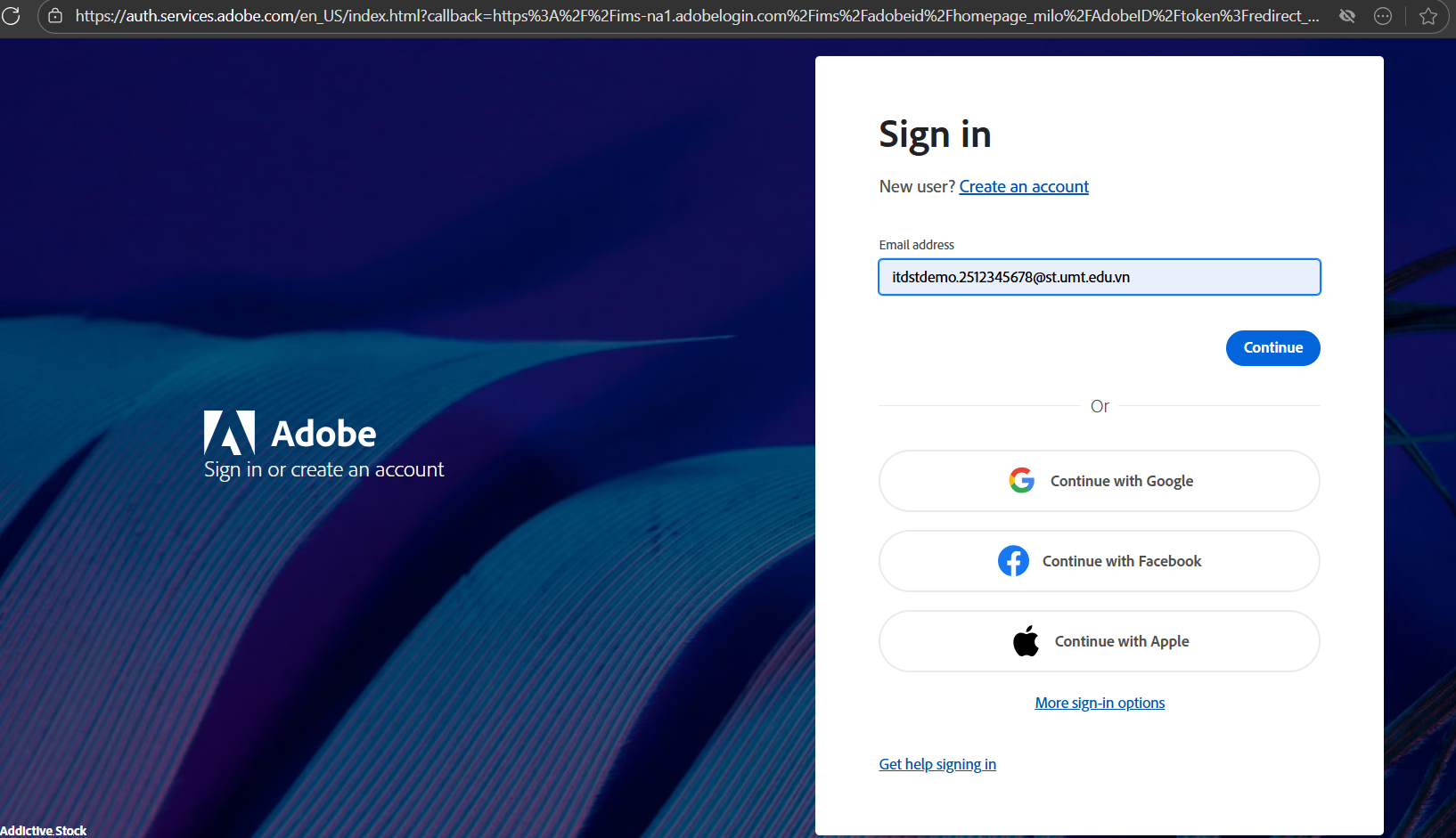Select the browser URL address bar
Screen dimensions: 1456x838
(695, 16)
